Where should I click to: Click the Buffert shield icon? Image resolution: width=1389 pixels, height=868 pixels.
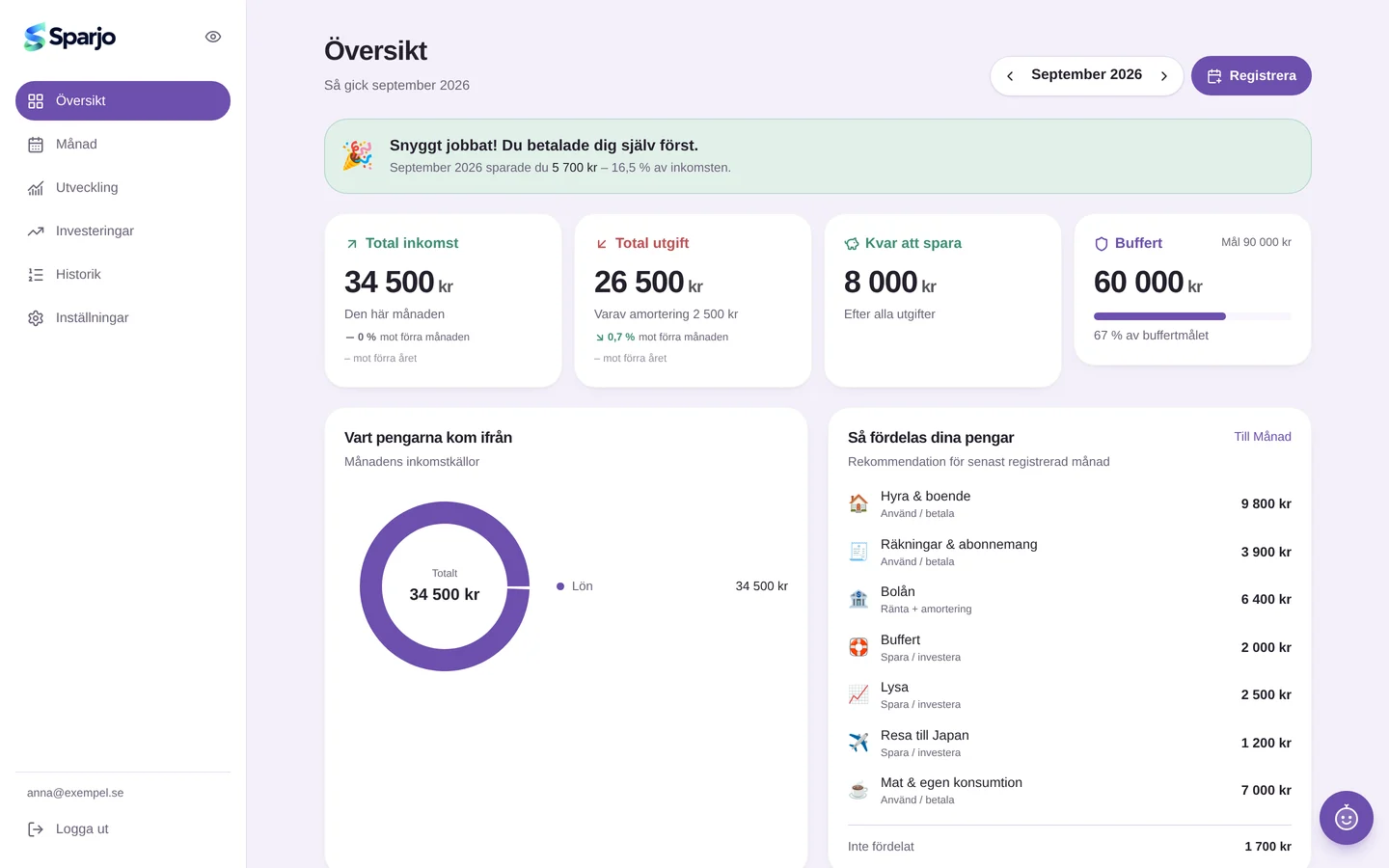pyautogui.click(x=1102, y=244)
